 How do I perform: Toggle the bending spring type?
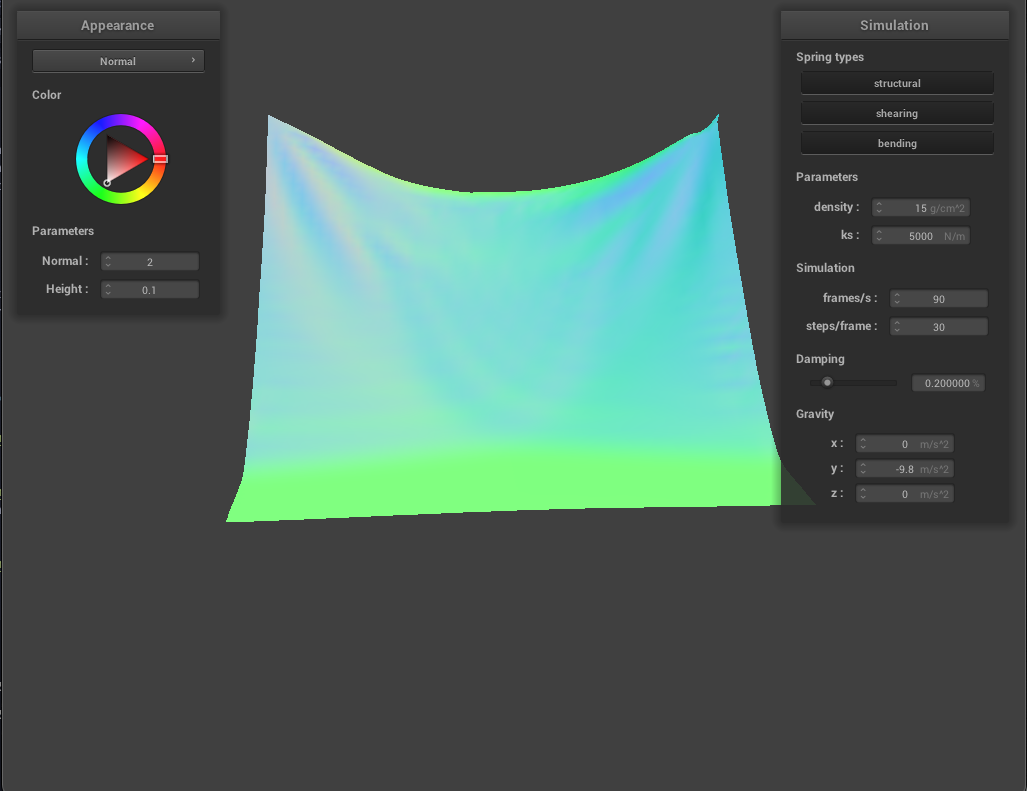897,143
